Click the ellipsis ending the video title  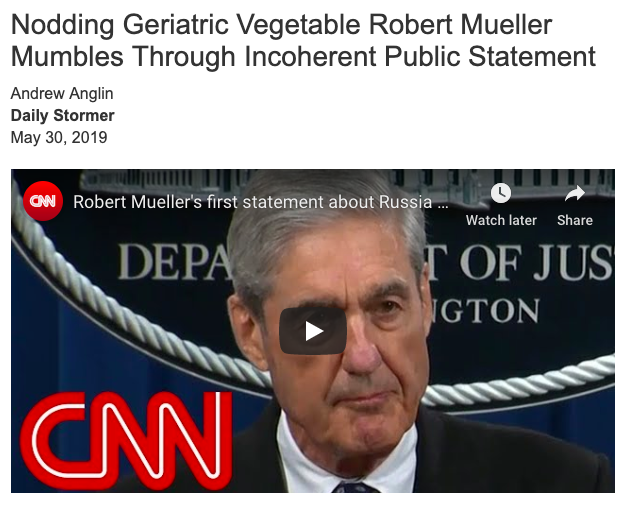click(443, 203)
